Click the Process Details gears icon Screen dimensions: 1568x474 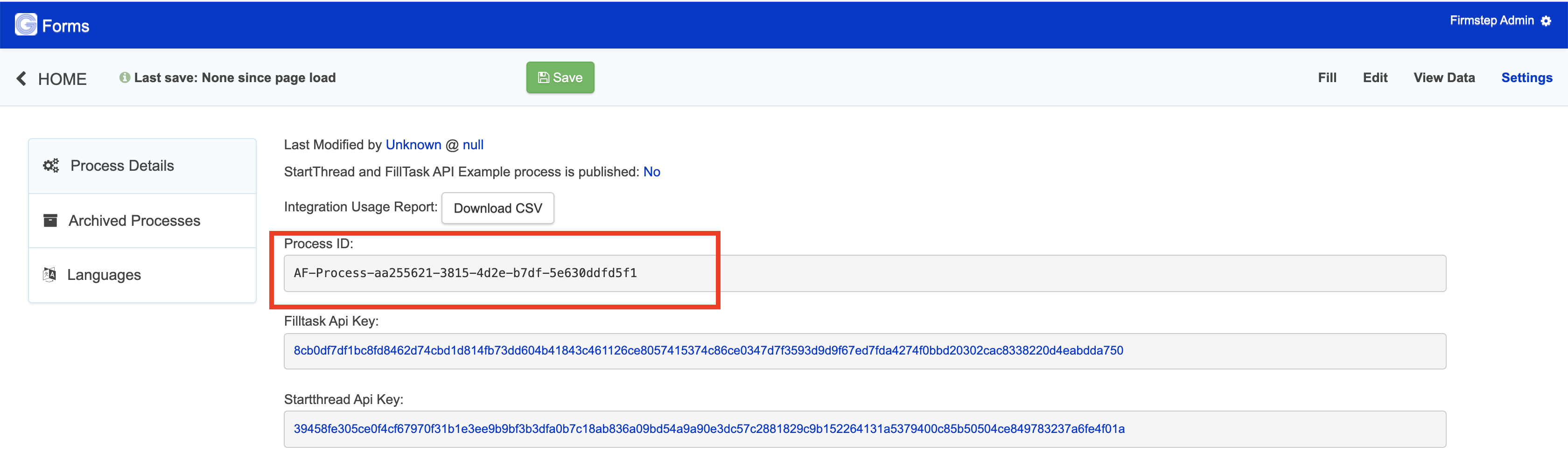pyautogui.click(x=51, y=166)
